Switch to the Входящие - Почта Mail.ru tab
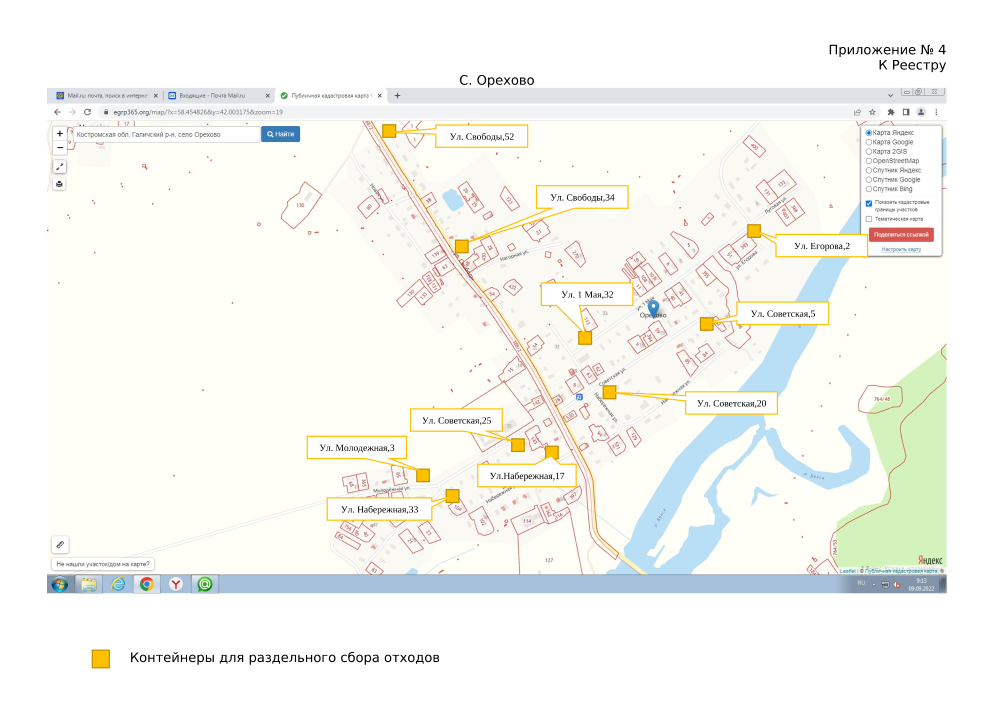 click(x=213, y=96)
